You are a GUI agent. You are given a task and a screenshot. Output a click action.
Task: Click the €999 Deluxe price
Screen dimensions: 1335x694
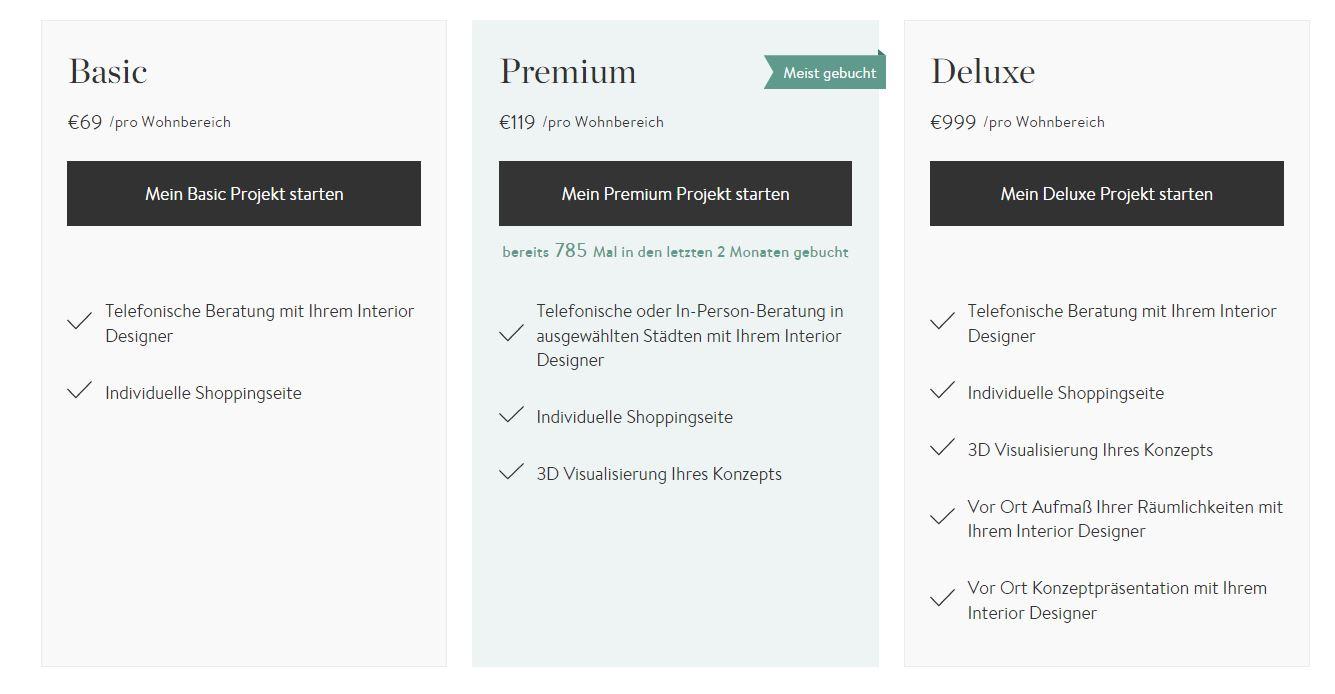click(x=953, y=122)
